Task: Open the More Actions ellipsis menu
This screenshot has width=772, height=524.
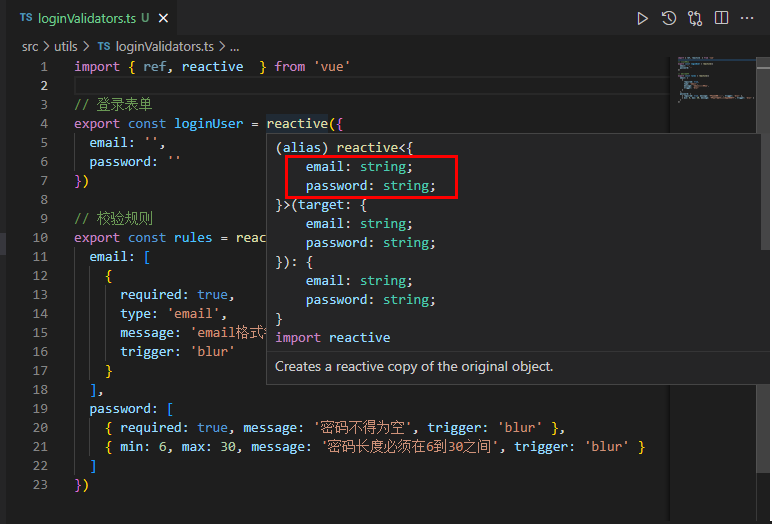Action: pos(747,18)
